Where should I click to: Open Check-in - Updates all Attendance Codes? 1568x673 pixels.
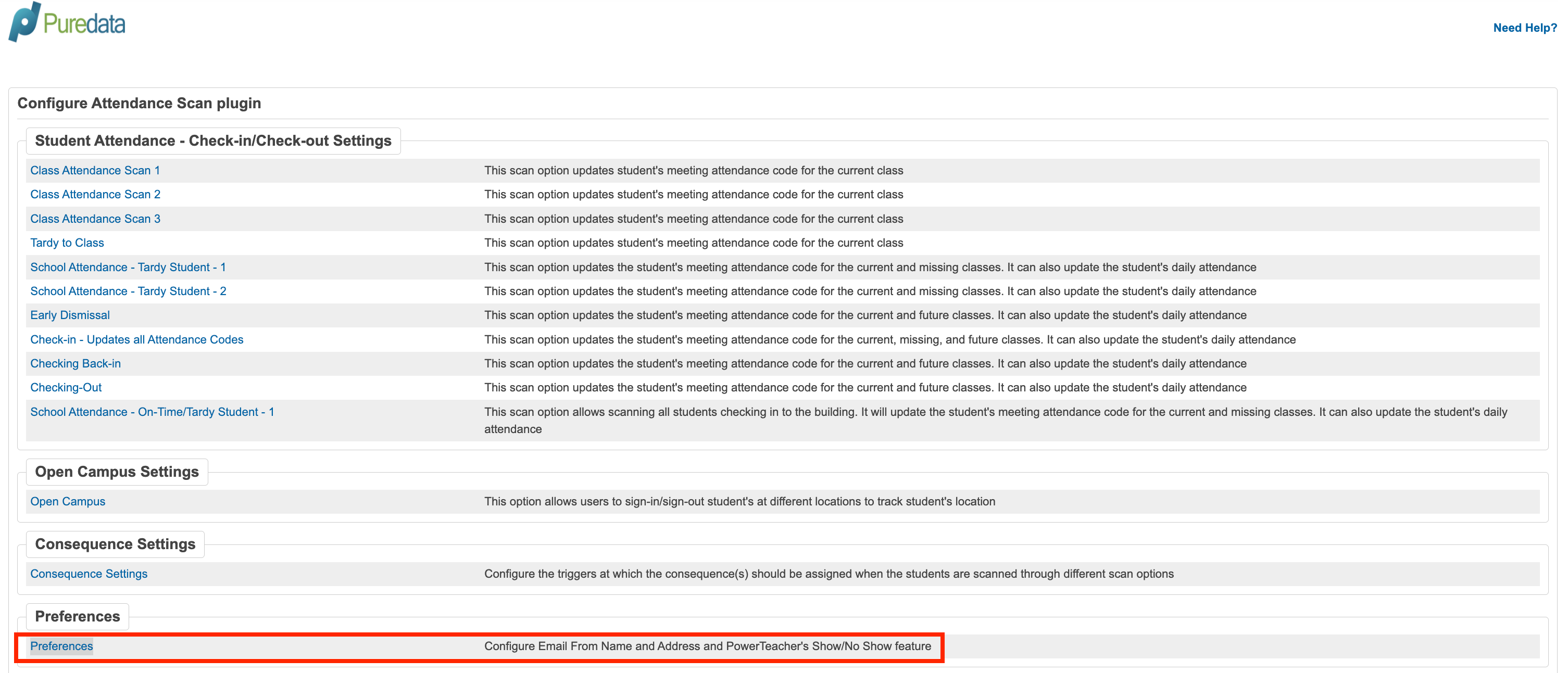tap(136, 339)
